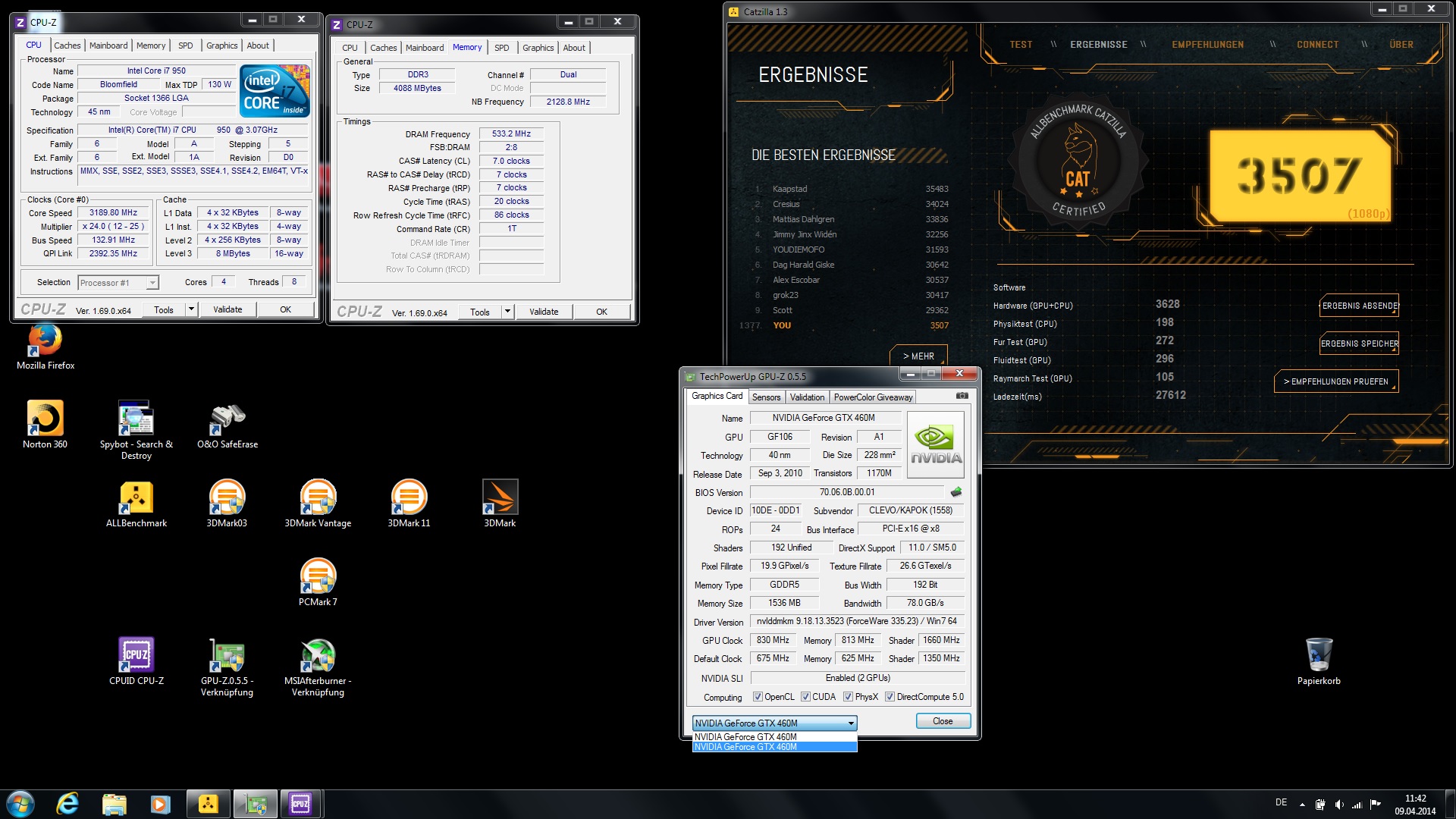
Task: Click the Action Center flag icon
Action: (1376, 805)
